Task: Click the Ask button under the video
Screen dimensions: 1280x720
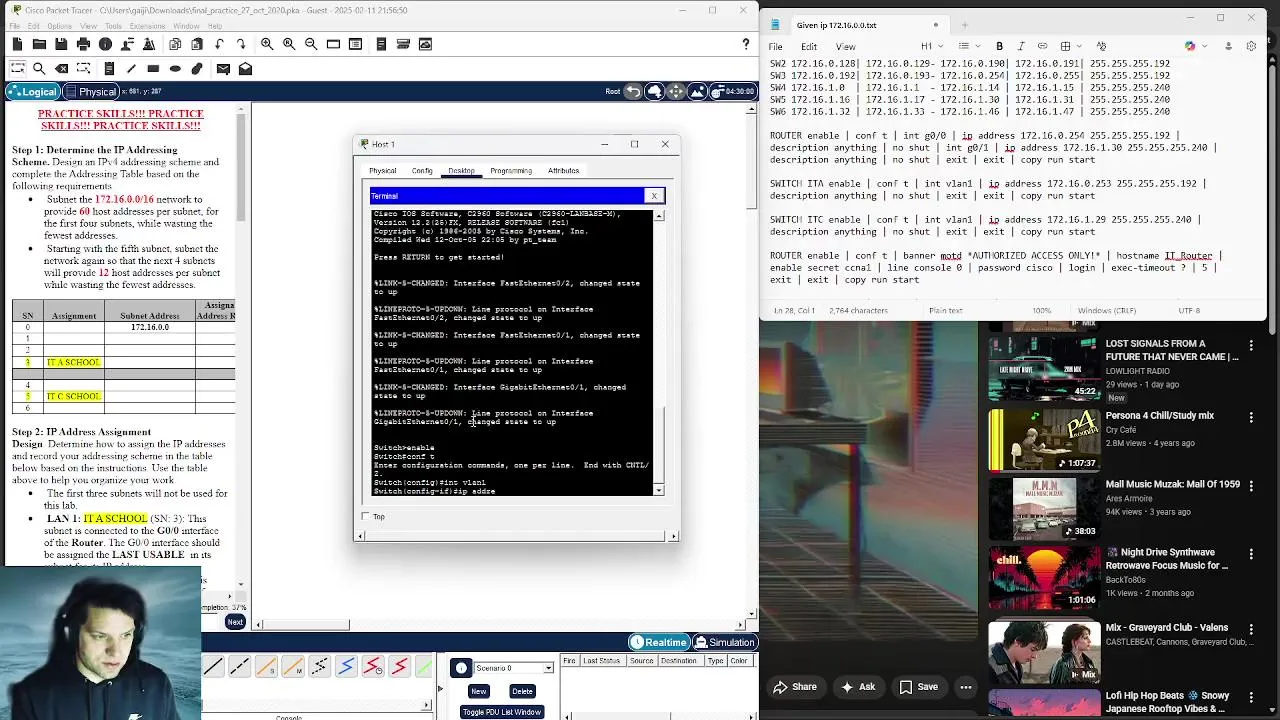Action: coord(859,687)
